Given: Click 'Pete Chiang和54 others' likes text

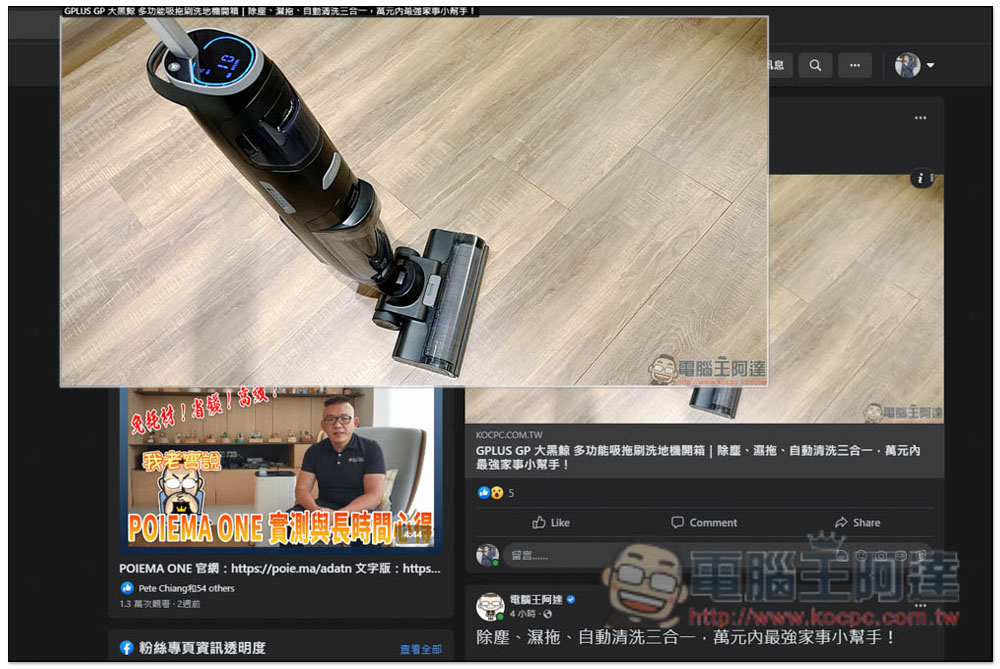Looking at the screenshot, I should click(x=186, y=588).
